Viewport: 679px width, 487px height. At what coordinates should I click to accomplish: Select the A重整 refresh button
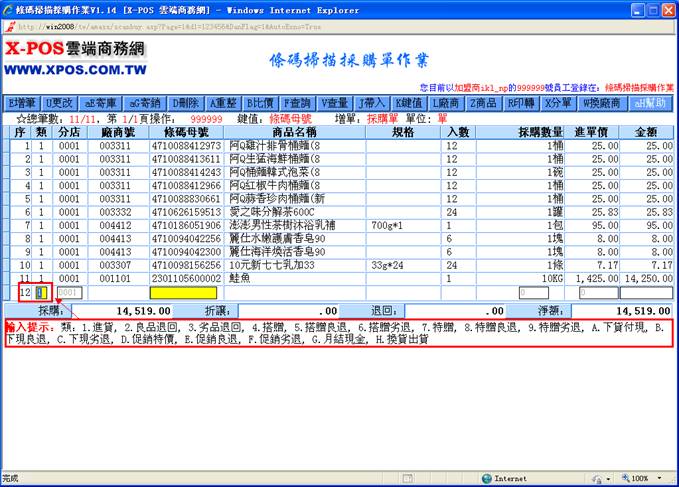[x=223, y=103]
